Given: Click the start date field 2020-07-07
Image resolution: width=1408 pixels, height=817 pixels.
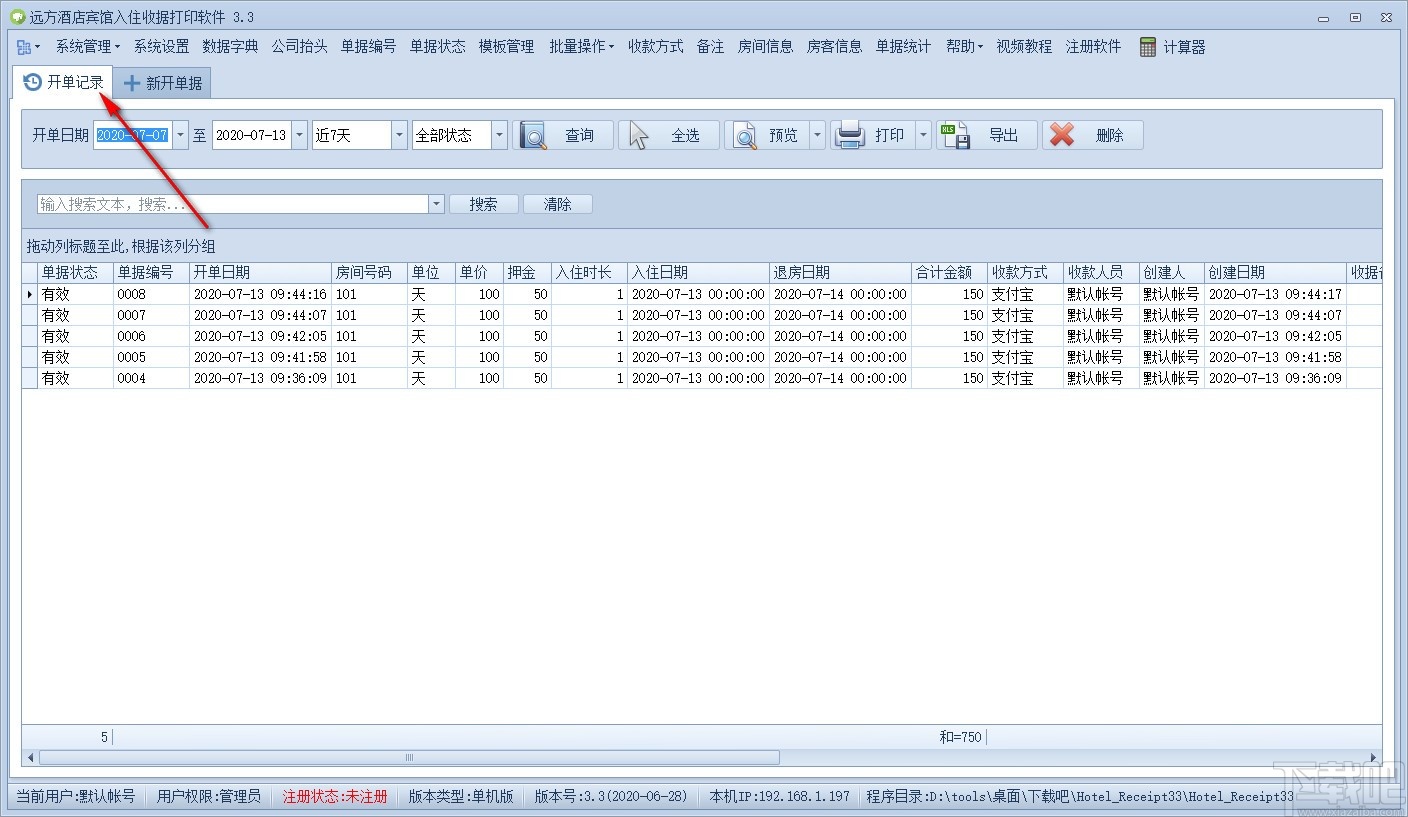Looking at the screenshot, I should pos(132,135).
